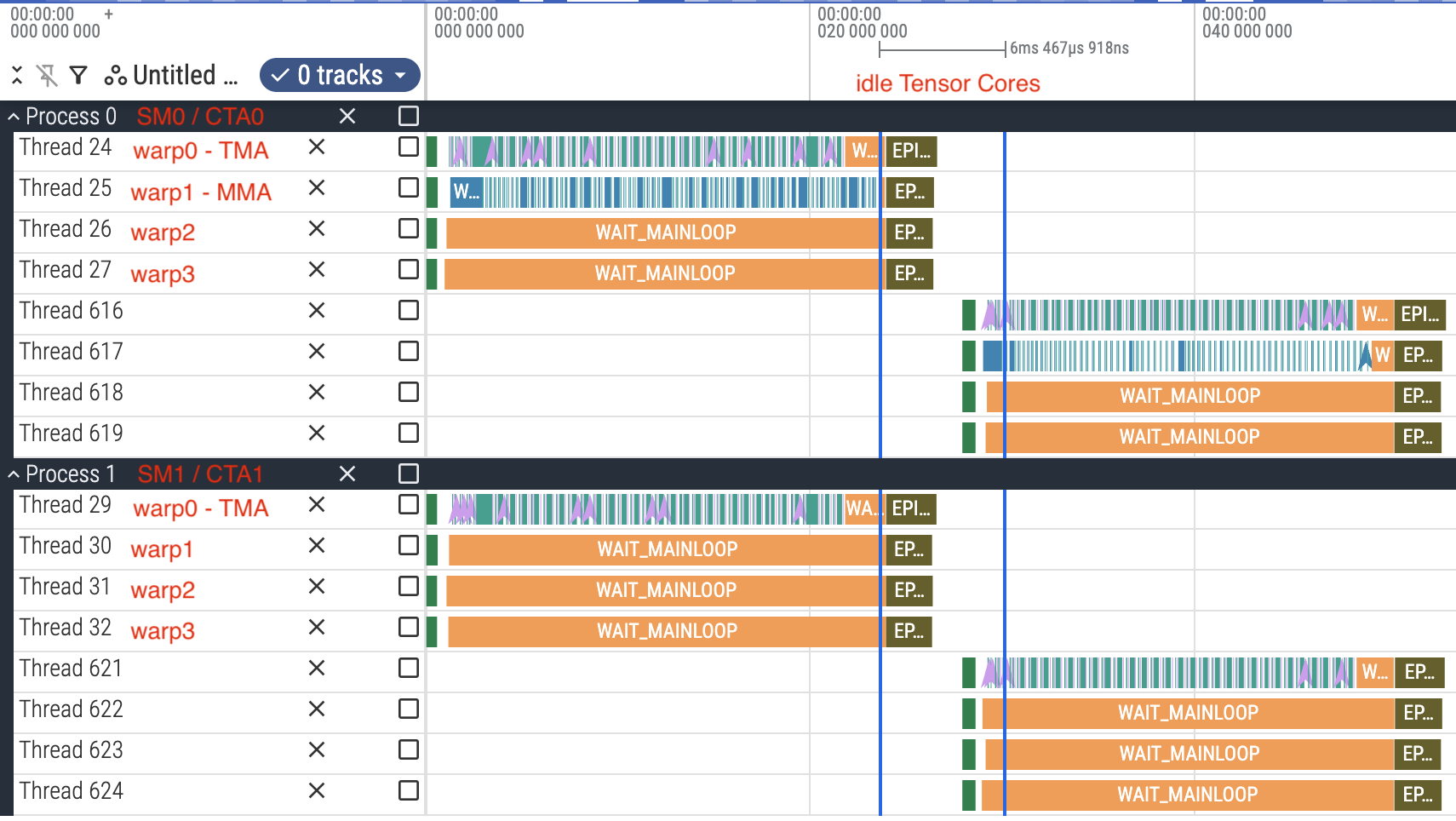The image size is (1456, 821).
Task: Select the EPI slice on Thread 29
Action: click(910, 508)
